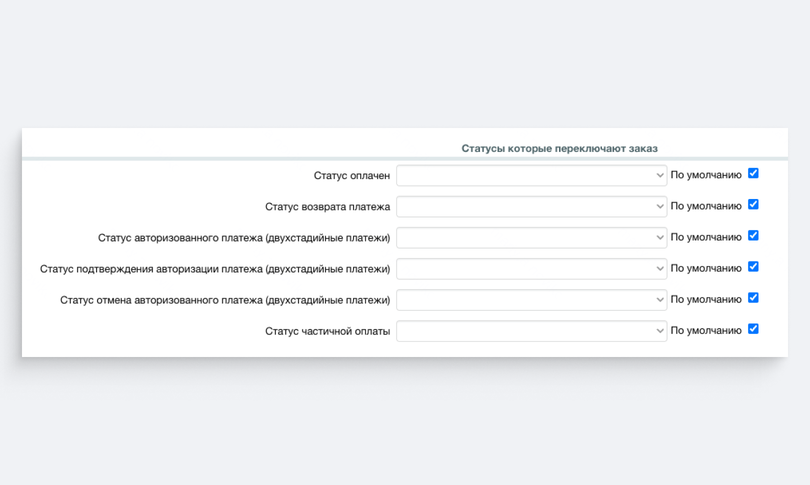The width and height of the screenshot is (810, 485).
Task: Uncheck default box for "Статус подтверждения авторизации"
Action: click(x=753, y=267)
